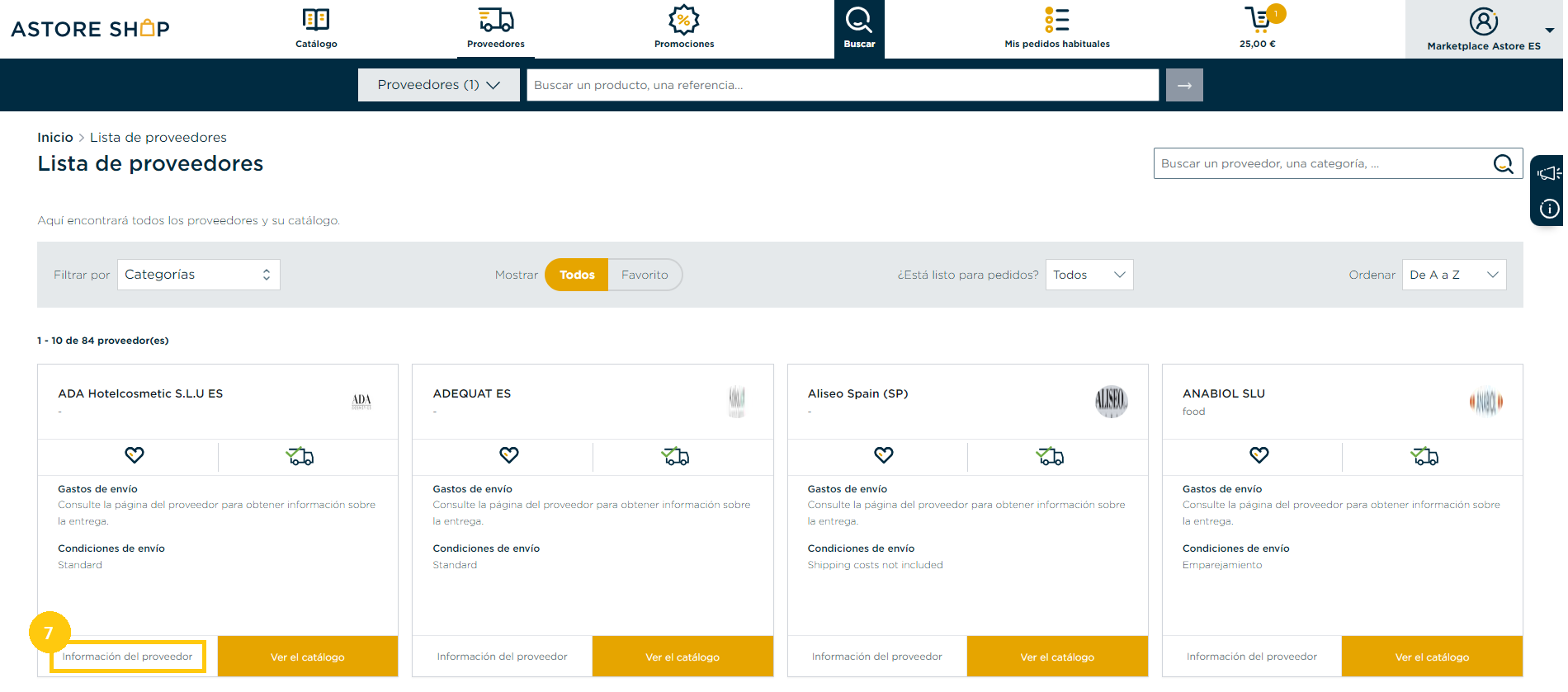Favorite ADEQUAT ES with heart icon
This screenshot has width=1568, height=692.
509,454
